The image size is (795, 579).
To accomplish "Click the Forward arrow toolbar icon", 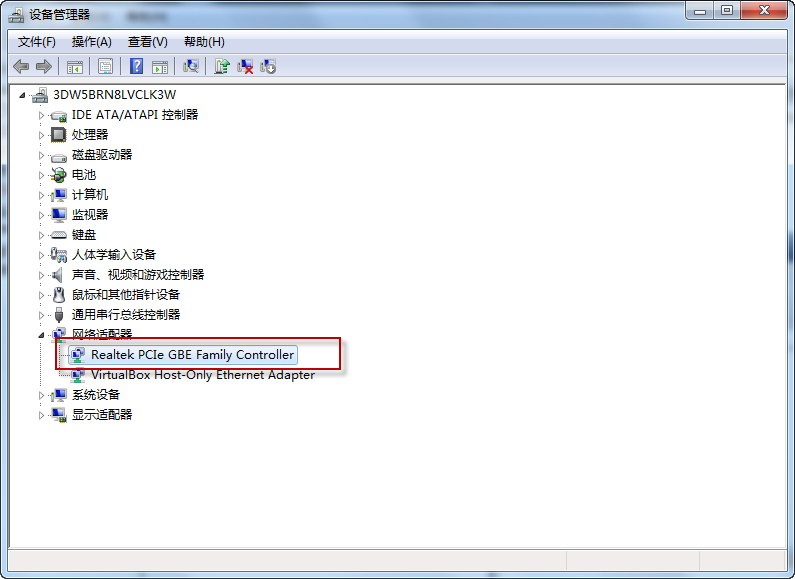I will [44, 66].
